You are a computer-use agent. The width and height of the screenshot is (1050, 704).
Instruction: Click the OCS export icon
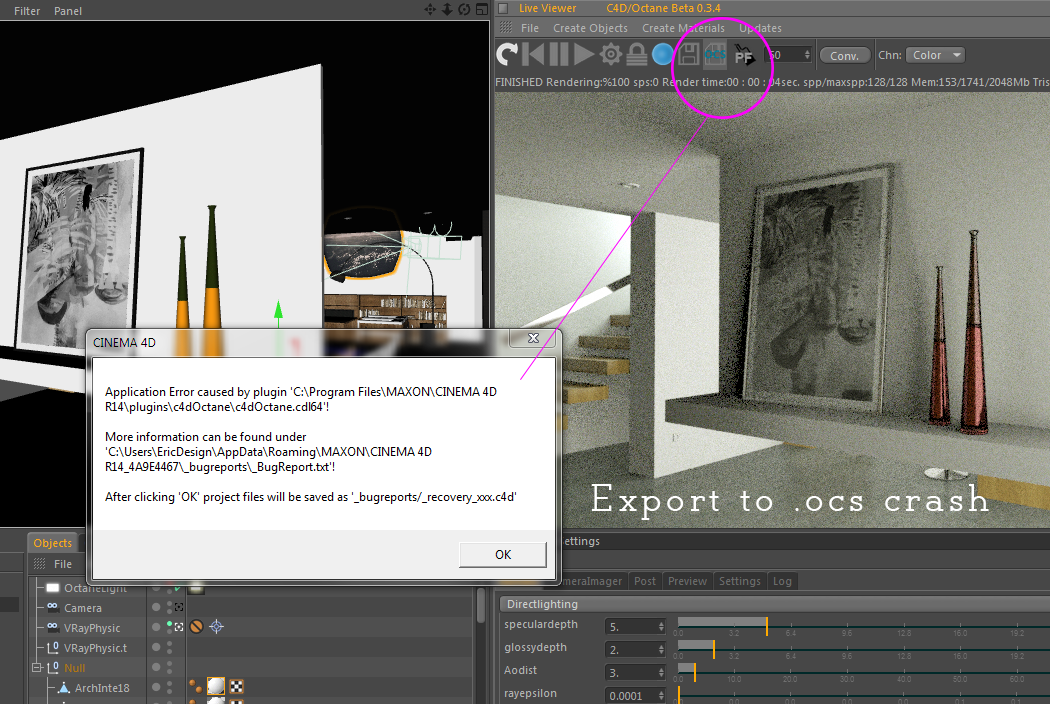715,54
